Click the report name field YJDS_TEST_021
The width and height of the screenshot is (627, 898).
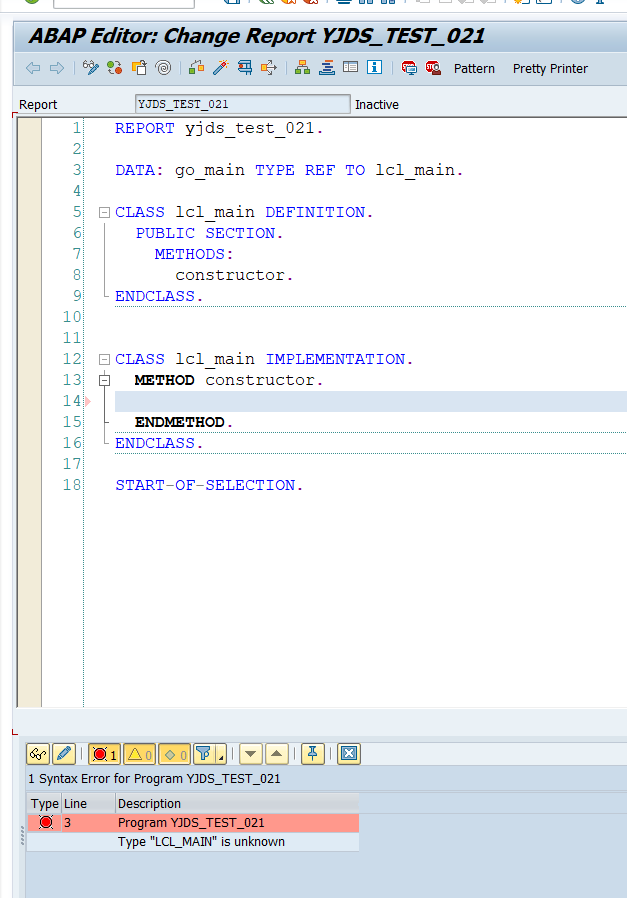tap(242, 104)
